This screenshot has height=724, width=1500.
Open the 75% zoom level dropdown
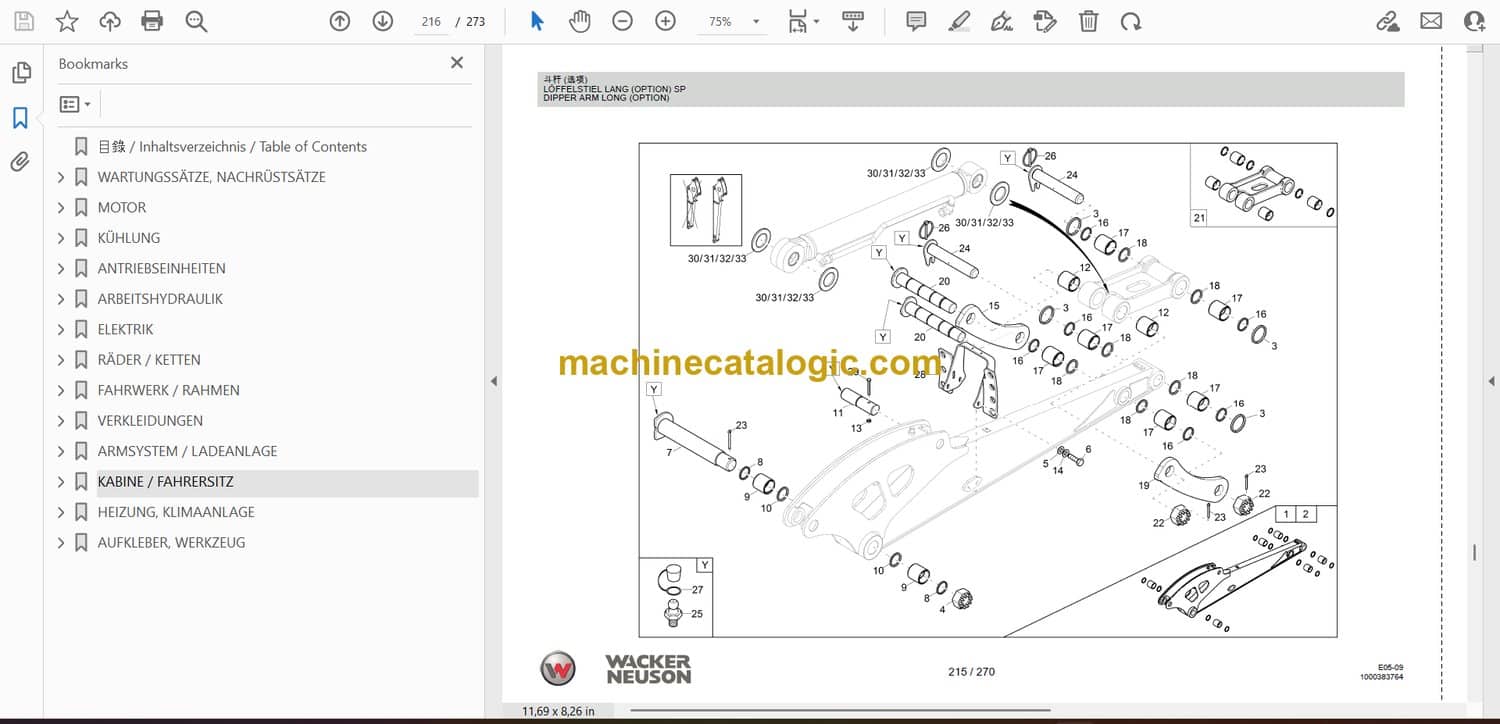pos(755,21)
